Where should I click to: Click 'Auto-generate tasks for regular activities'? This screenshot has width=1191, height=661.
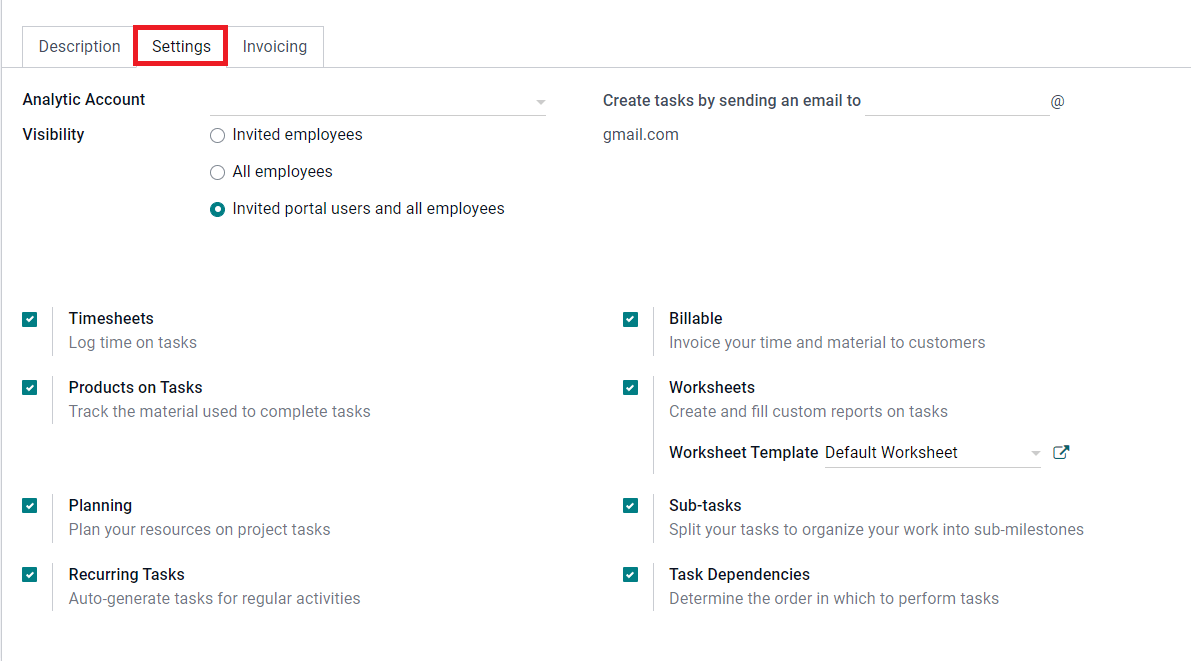214,599
